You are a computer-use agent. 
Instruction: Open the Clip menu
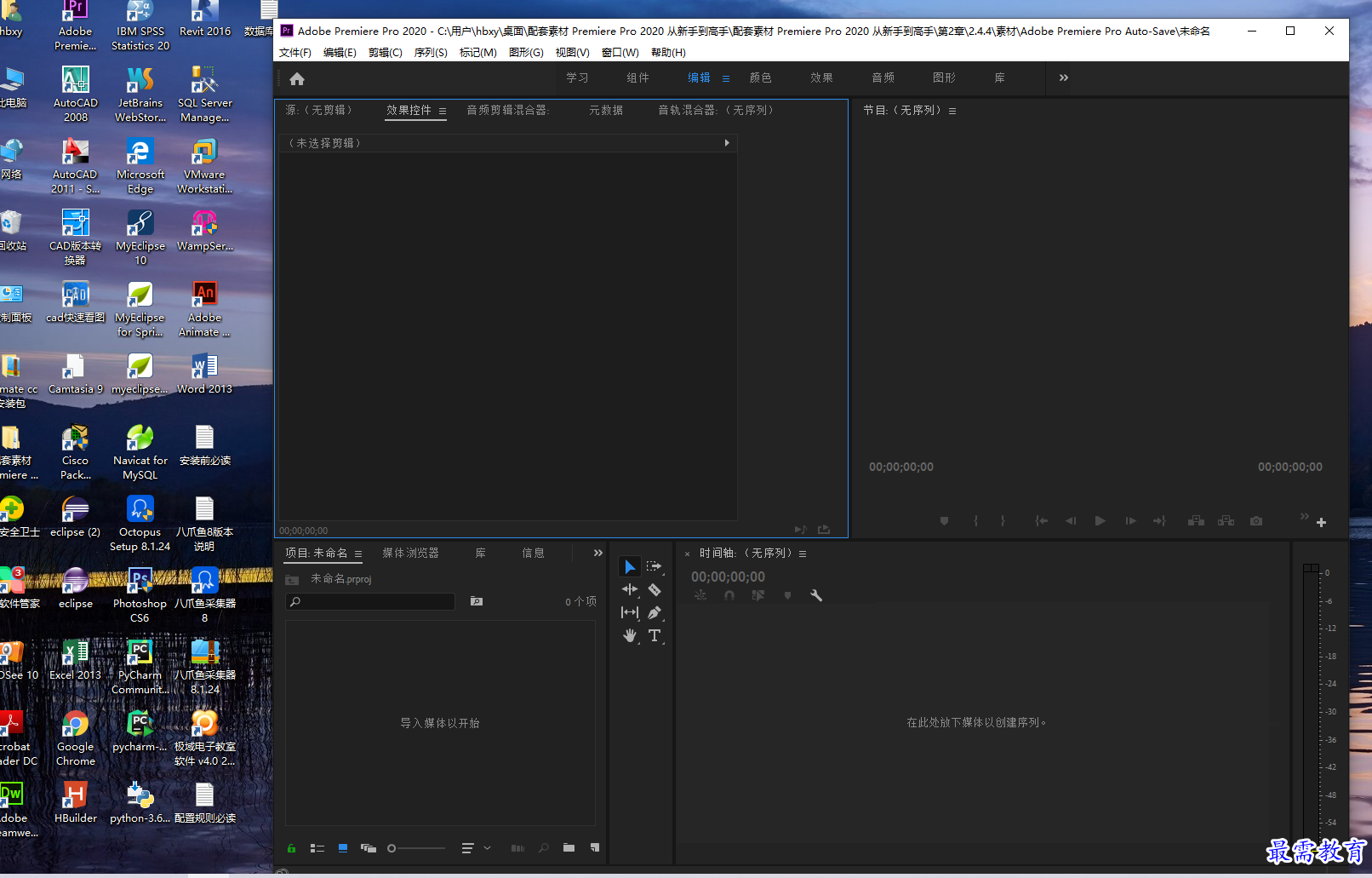click(386, 53)
